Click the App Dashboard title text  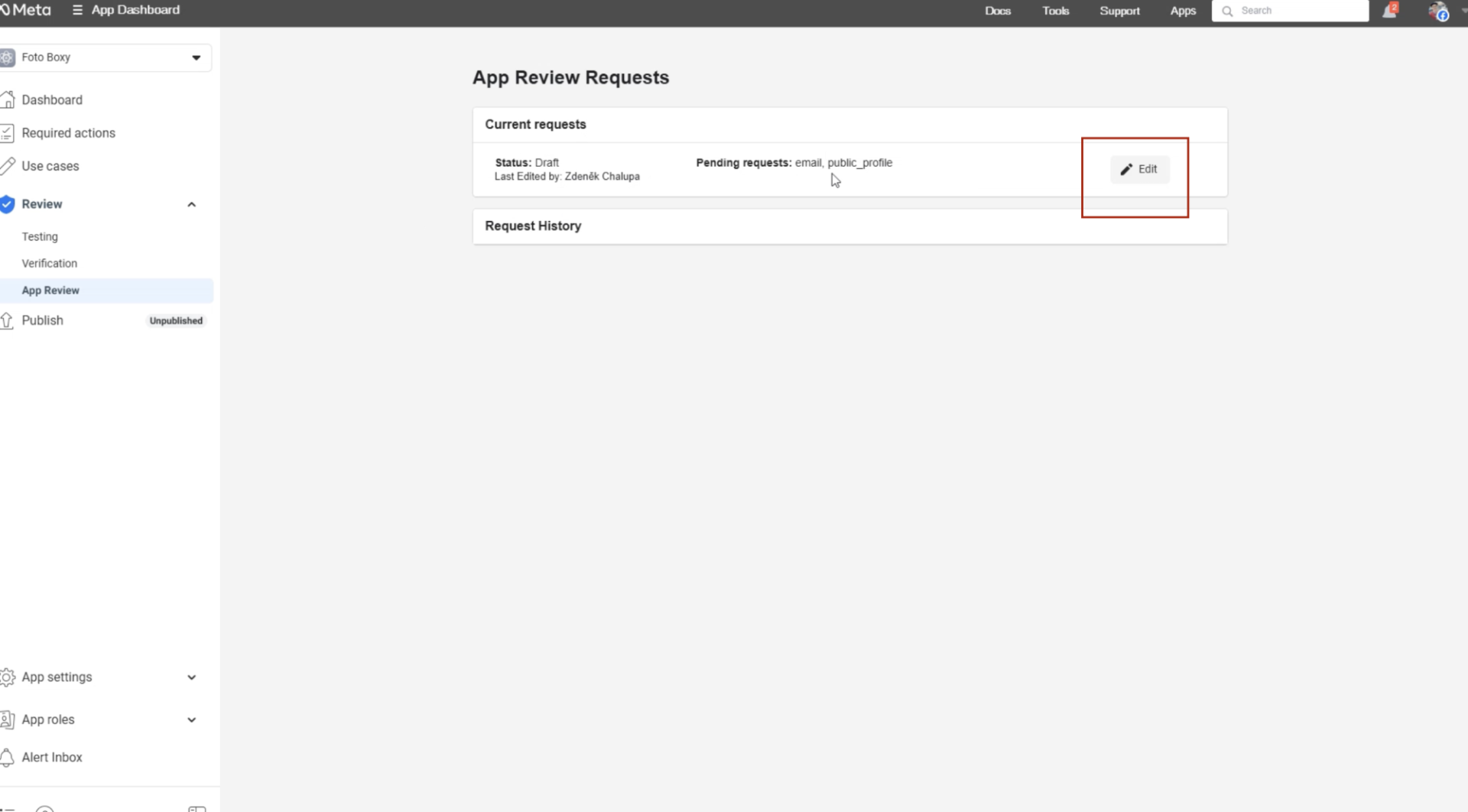135,10
